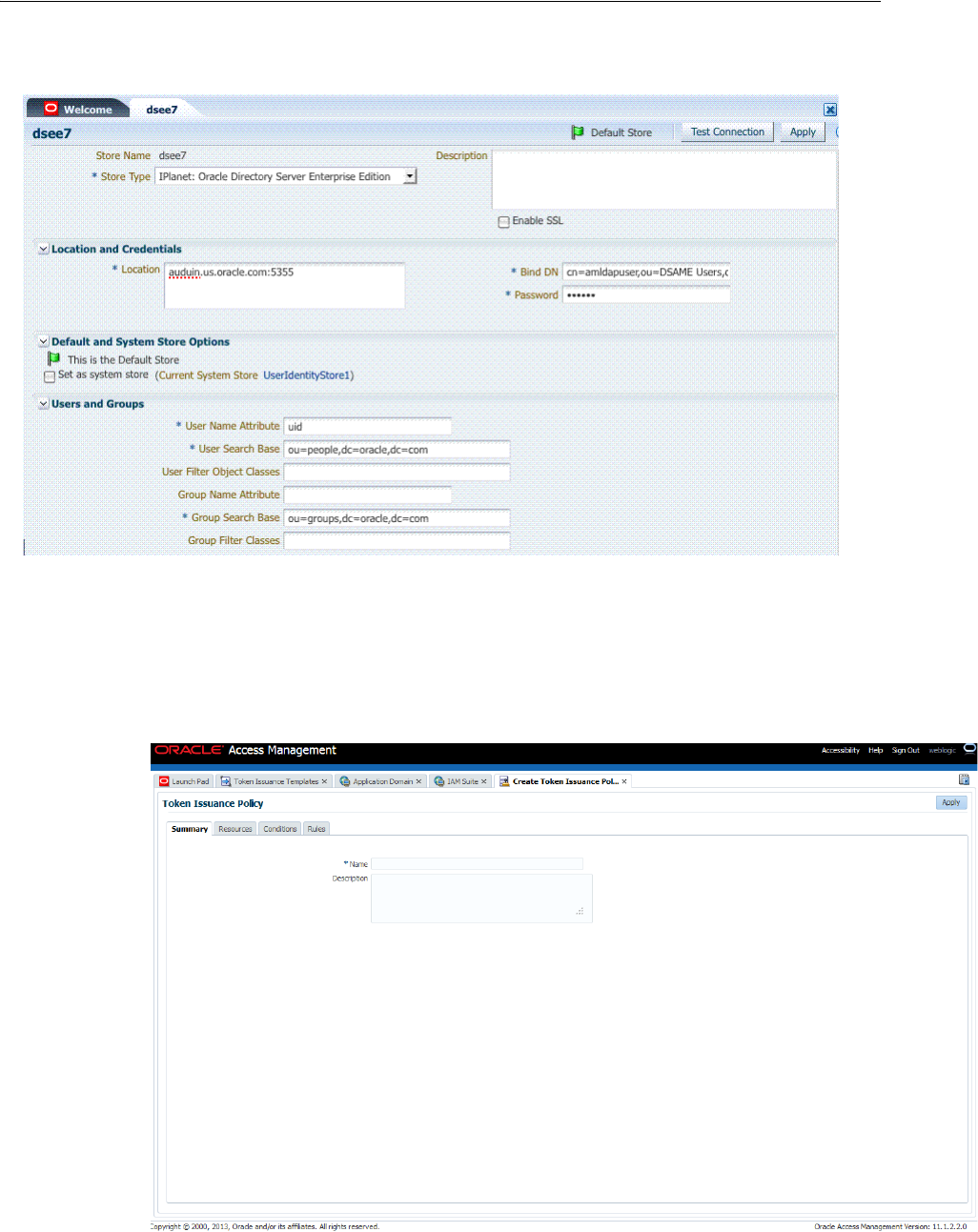Screen dimensions: 978x1232
Task: Click the Launch Pad tab icon
Action: [164, 781]
